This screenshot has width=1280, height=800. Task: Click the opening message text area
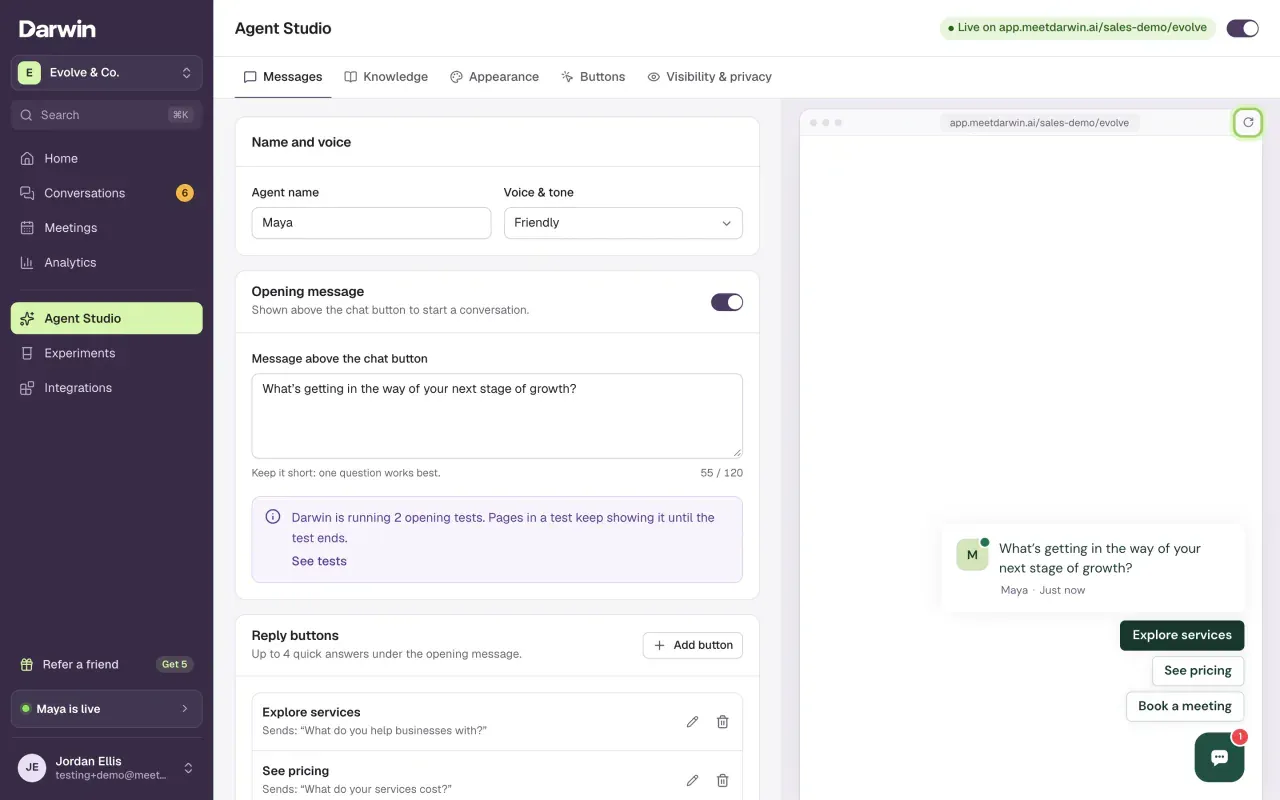497,416
